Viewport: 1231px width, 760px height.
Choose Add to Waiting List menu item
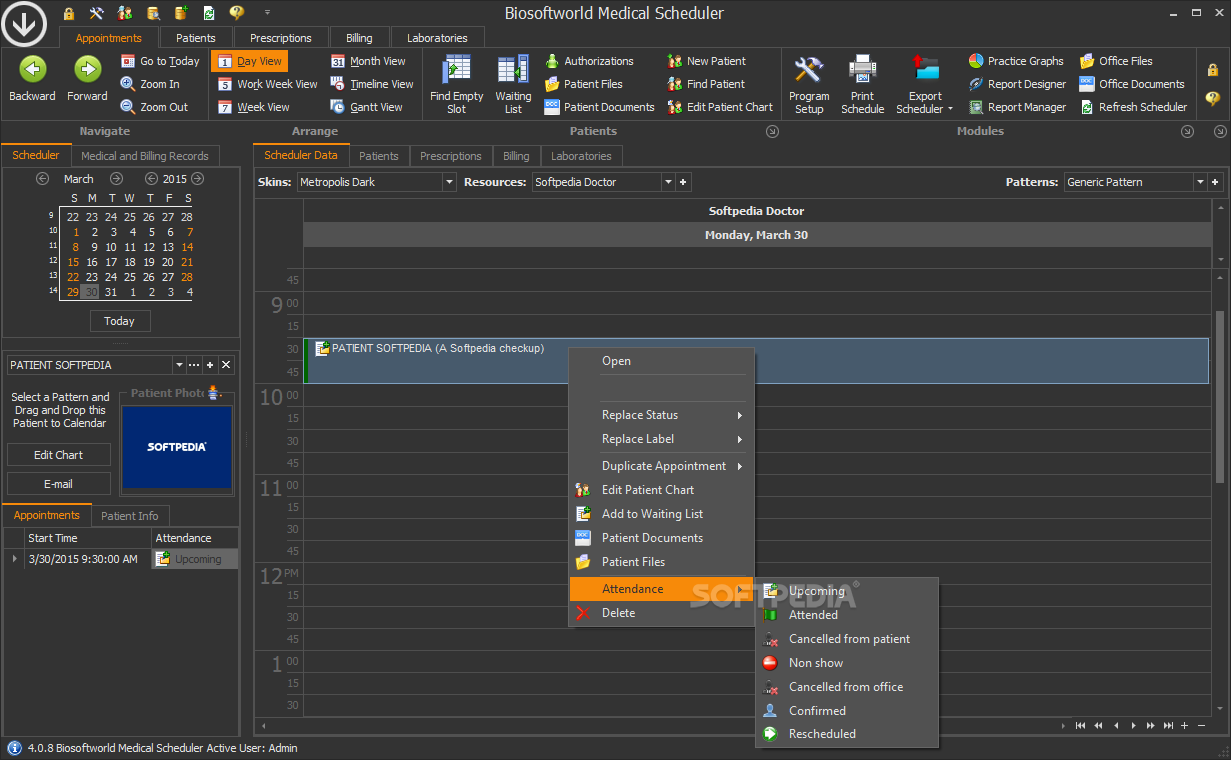pos(661,514)
